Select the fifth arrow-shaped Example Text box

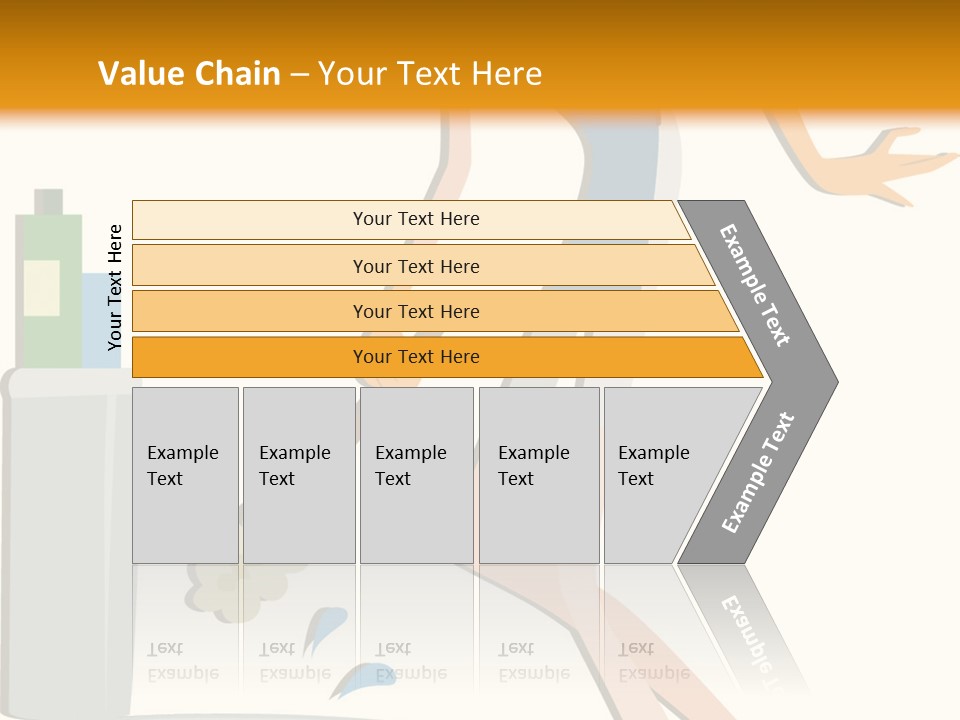pyautogui.click(x=660, y=475)
